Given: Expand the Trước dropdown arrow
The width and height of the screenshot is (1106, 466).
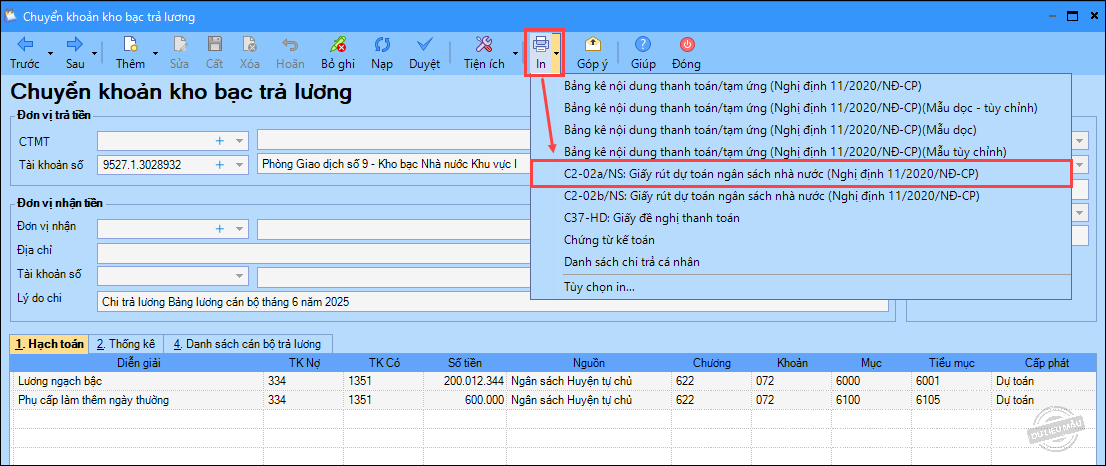Looking at the screenshot, I should [x=49, y=54].
